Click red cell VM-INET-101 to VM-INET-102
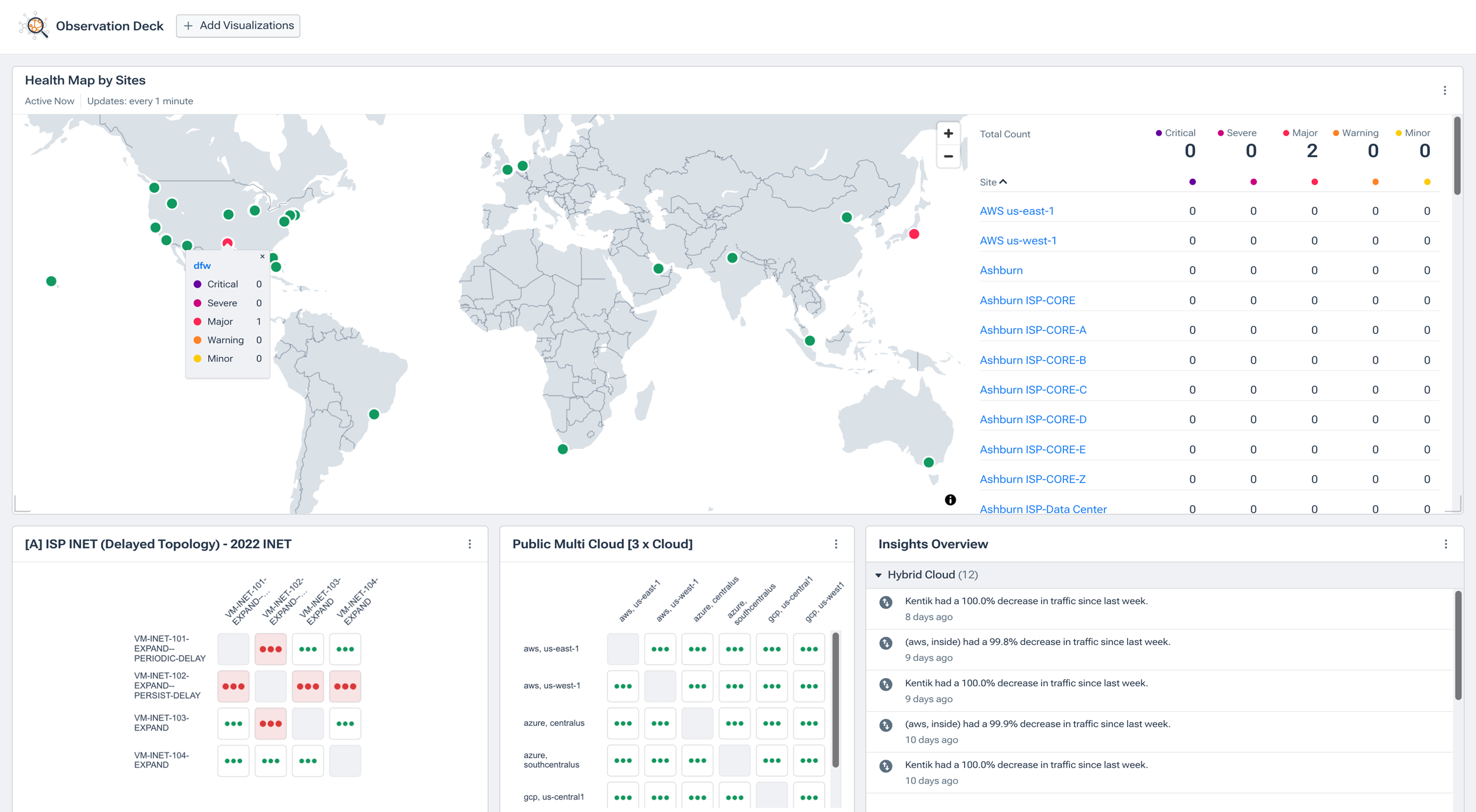 pos(270,649)
